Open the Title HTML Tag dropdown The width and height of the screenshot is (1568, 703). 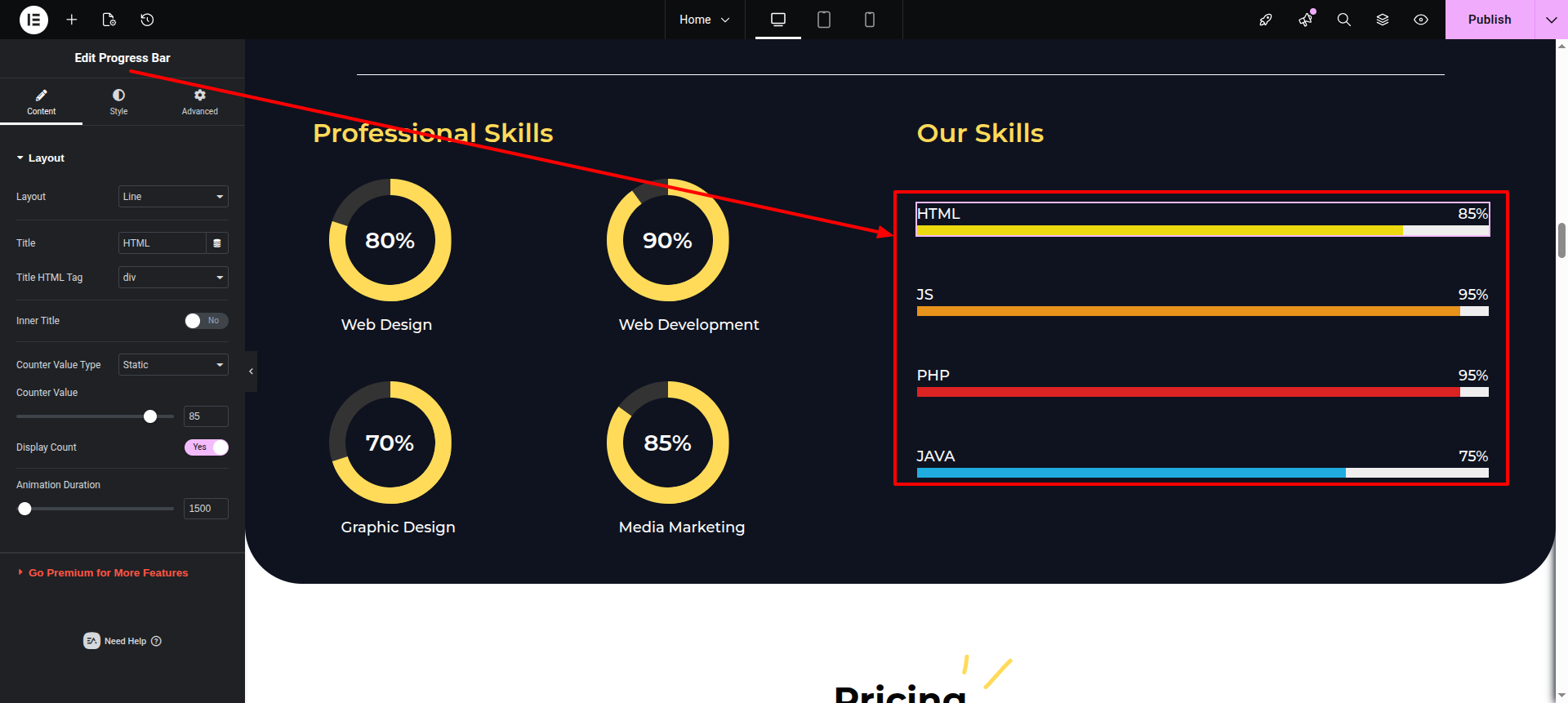tap(173, 278)
